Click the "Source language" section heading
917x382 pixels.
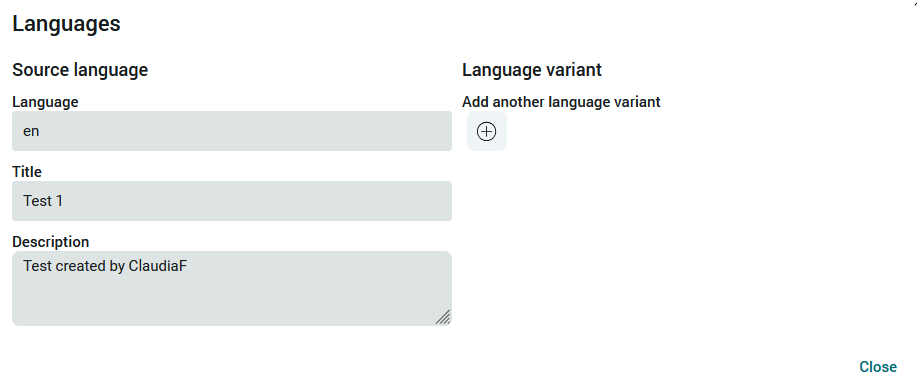click(x=80, y=70)
